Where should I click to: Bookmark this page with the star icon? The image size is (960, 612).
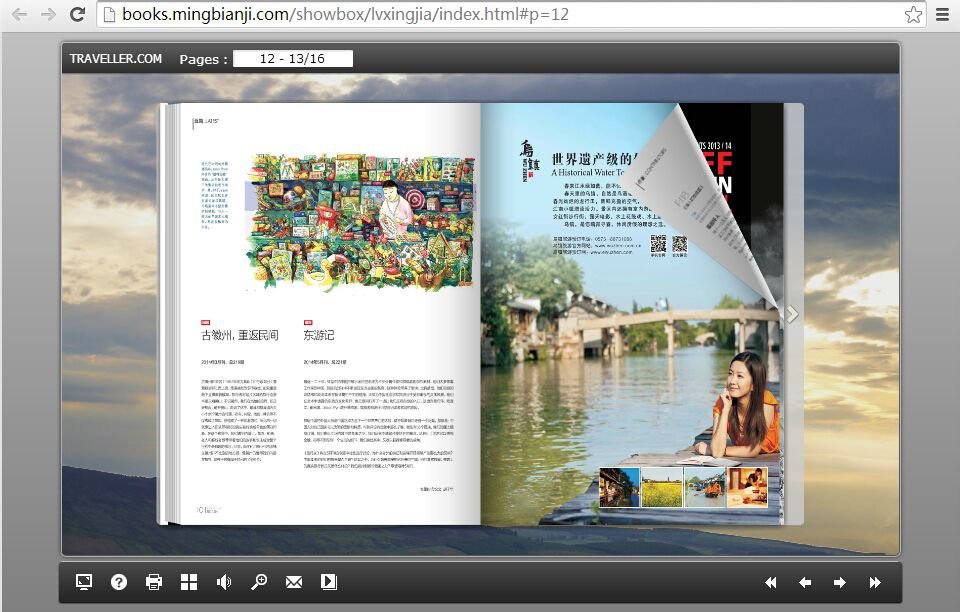pos(912,14)
